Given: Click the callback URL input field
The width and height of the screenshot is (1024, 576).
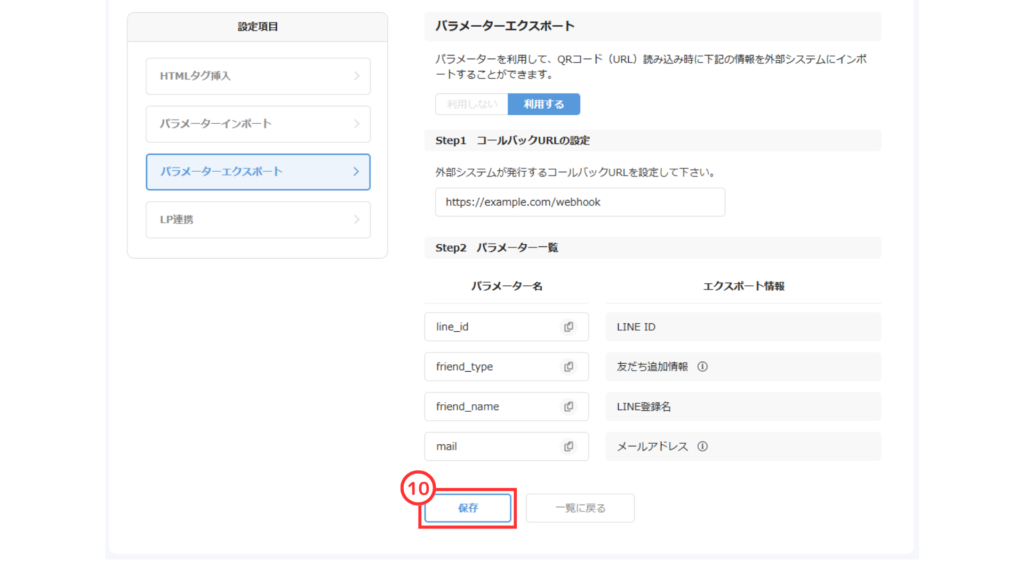Looking at the screenshot, I should (579, 202).
